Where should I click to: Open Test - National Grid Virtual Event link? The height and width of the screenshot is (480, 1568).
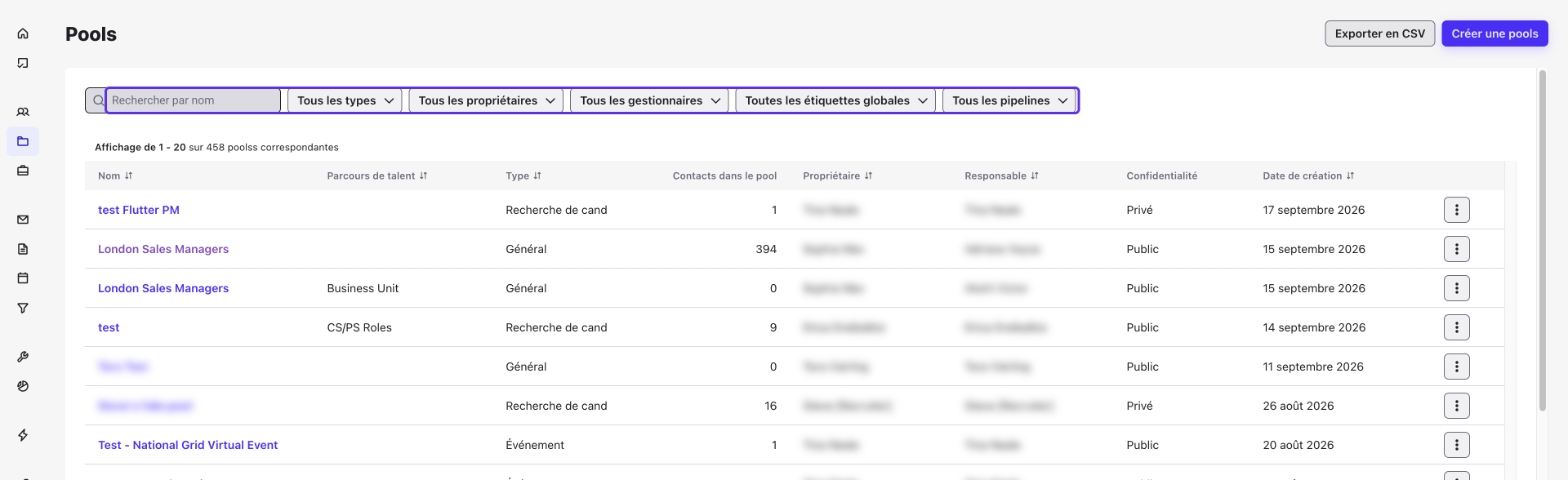click(x=188, y=445)
